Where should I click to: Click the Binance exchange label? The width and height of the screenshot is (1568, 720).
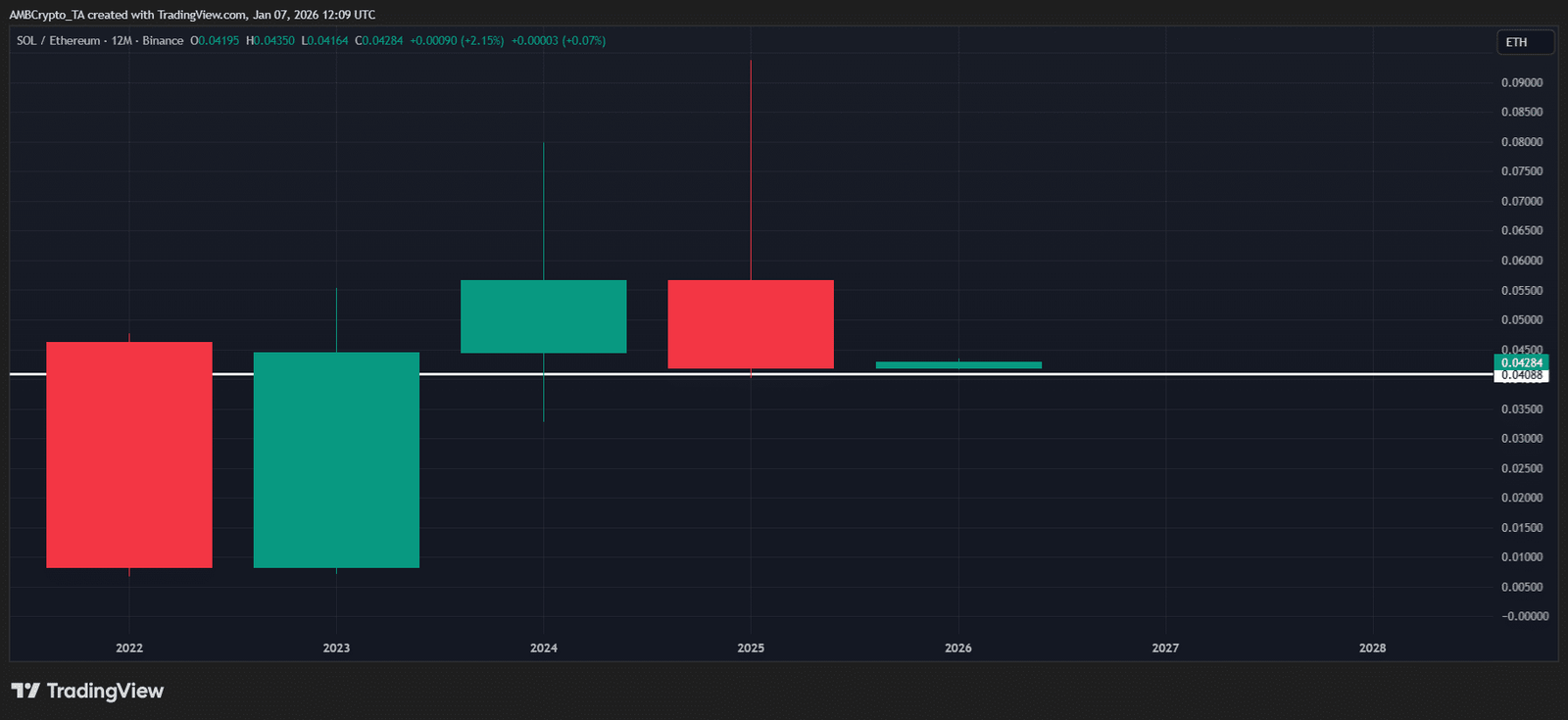click(163, 41)
